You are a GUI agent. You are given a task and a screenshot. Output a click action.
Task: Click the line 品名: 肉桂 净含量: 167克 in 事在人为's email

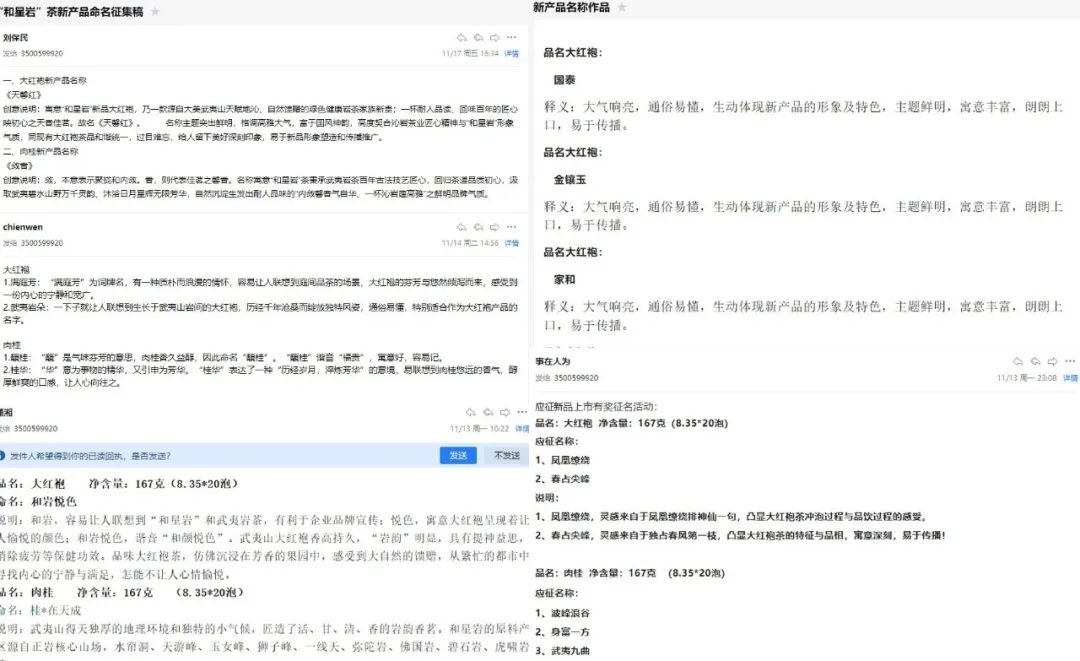pos(630,573)
